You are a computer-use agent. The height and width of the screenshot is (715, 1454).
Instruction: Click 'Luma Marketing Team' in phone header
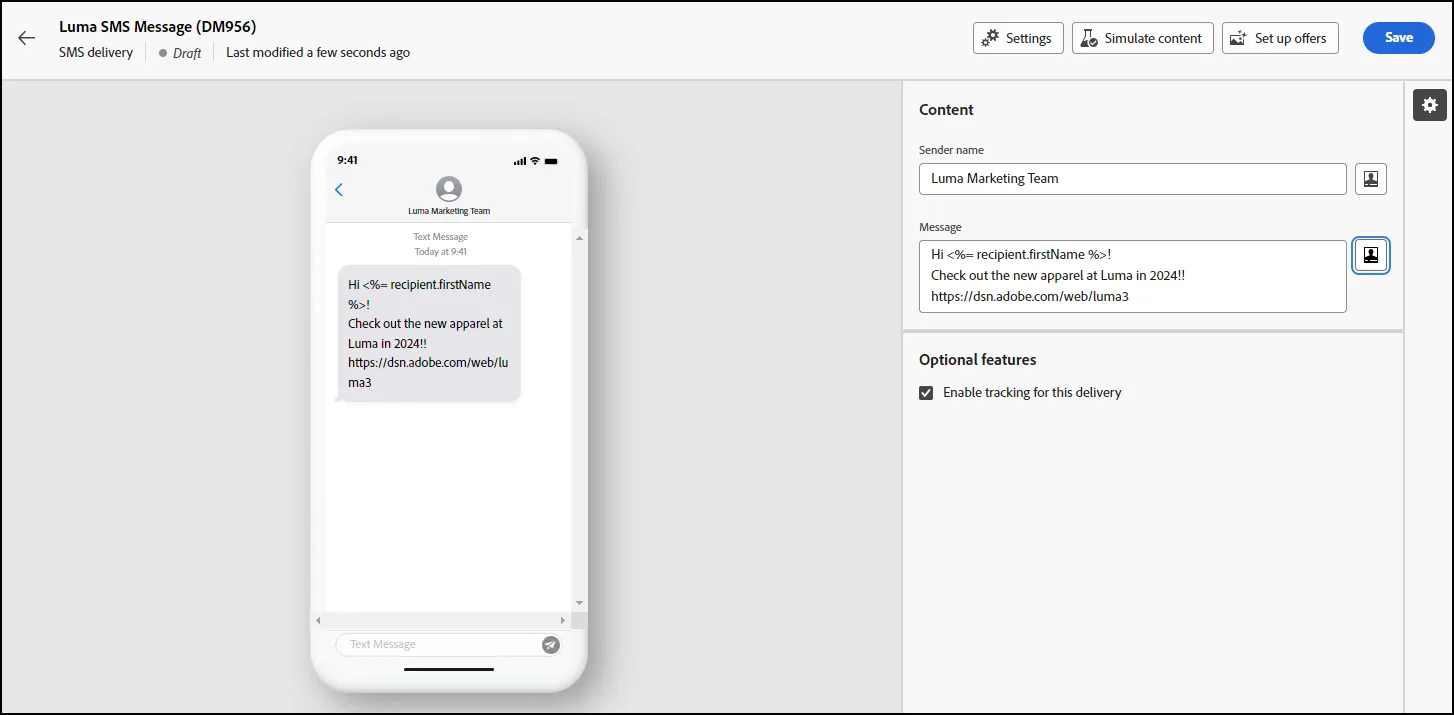click(449, 211)
